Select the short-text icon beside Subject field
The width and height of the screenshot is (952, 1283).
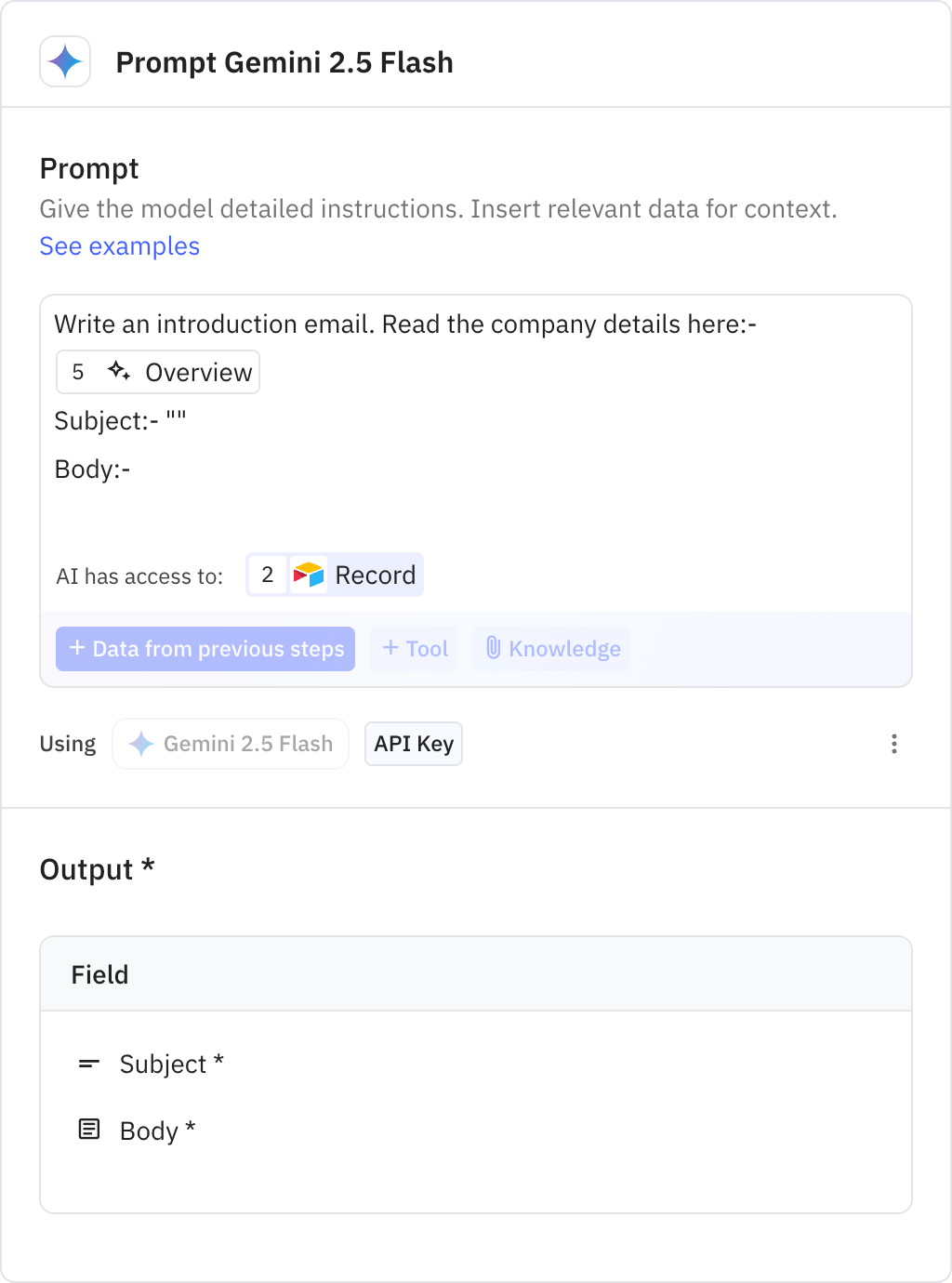(x=89, y=1064)
